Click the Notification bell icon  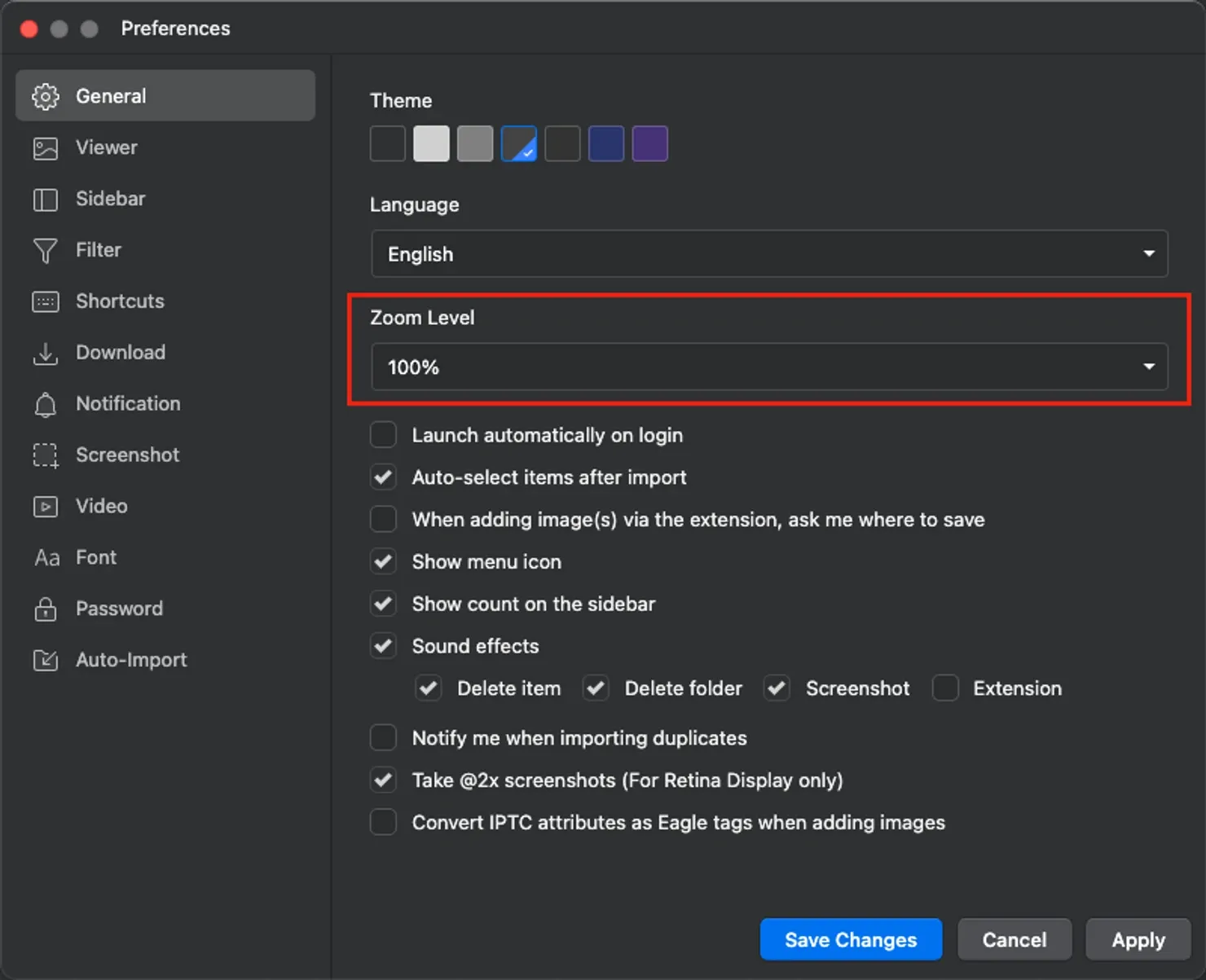pyautogui.click(x=46, y=405)
